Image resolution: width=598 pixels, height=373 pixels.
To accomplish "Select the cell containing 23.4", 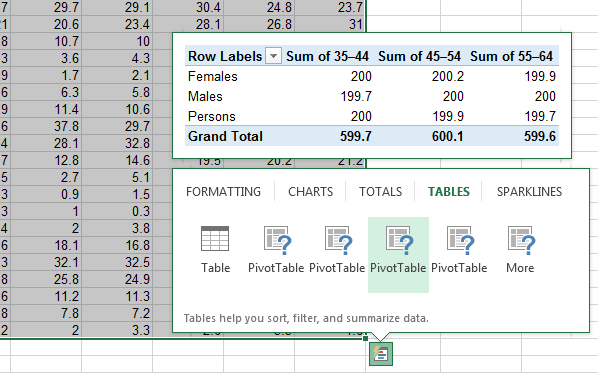I will click(117, 24).
